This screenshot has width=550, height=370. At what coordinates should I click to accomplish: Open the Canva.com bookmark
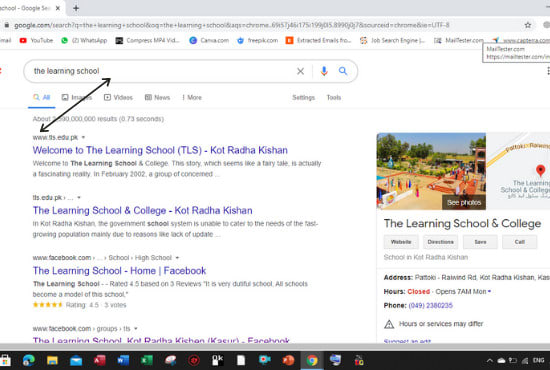click(209, 40)
